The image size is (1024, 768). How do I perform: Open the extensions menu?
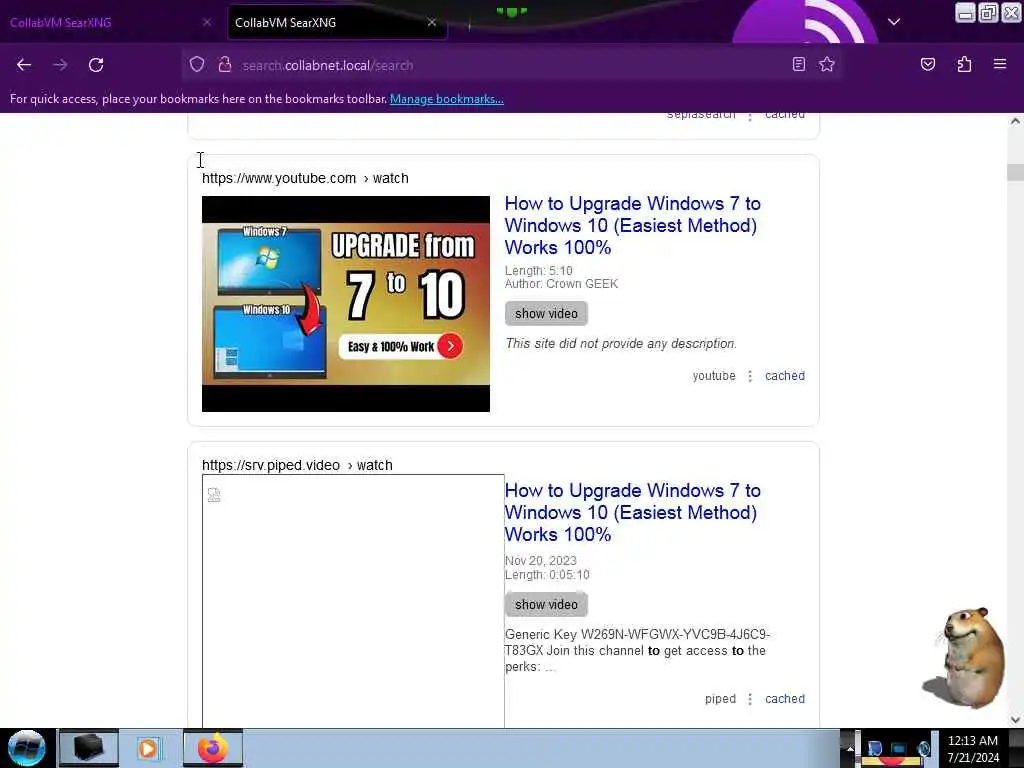pos(964,64)
